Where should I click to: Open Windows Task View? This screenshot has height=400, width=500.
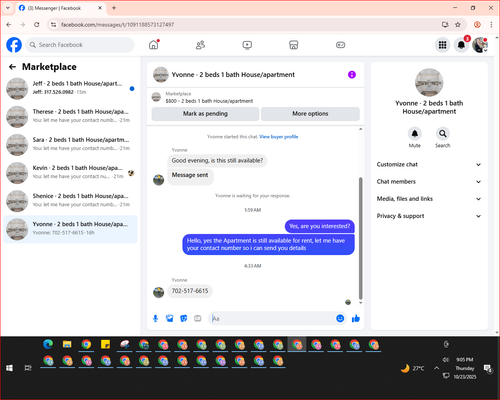pos(28,368)
